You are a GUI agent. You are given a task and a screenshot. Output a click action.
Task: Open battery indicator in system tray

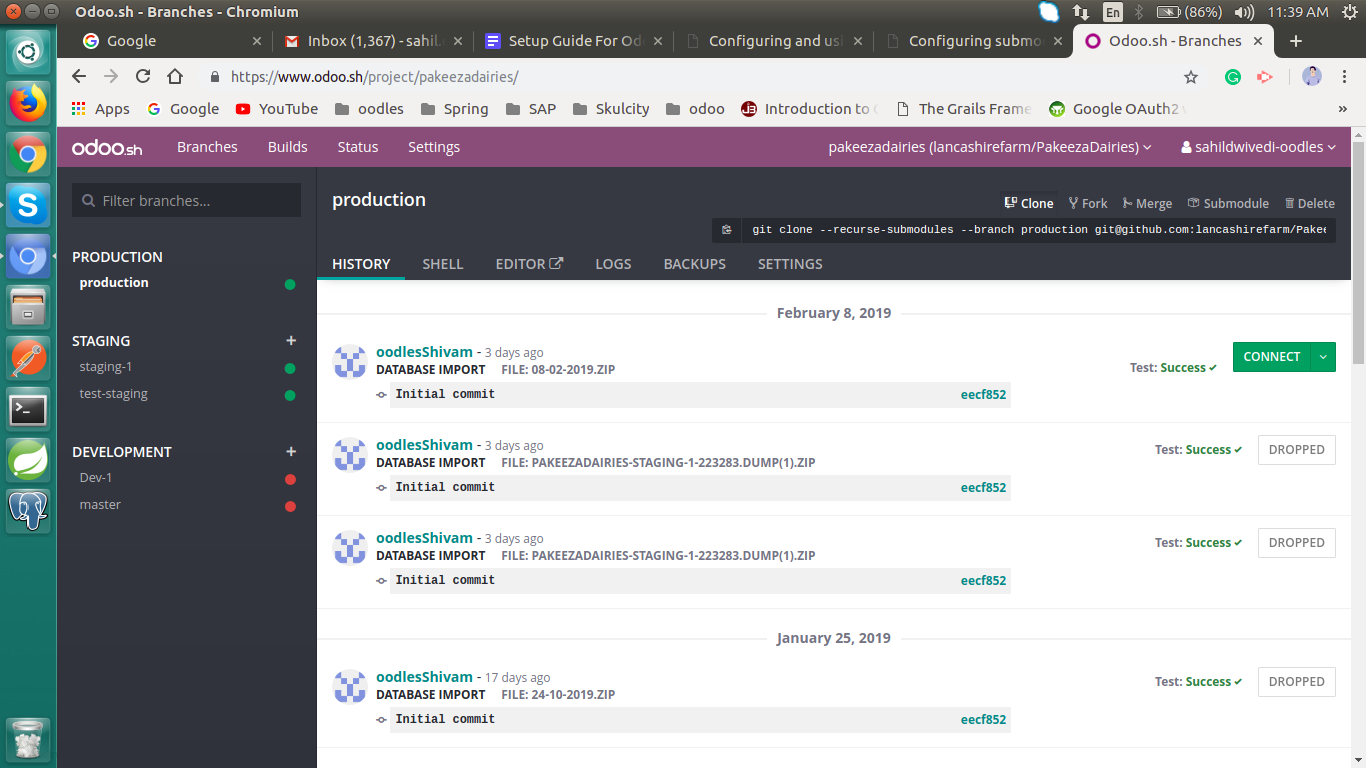coord(1189,12)
